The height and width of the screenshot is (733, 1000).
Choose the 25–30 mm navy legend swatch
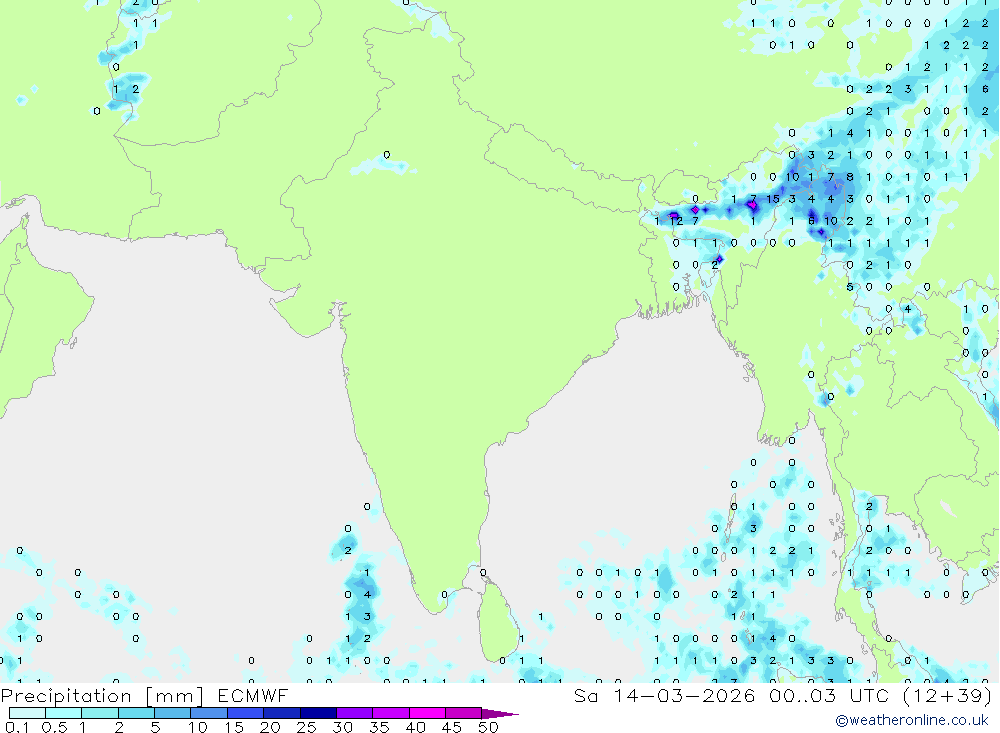(x=318, y=713)
